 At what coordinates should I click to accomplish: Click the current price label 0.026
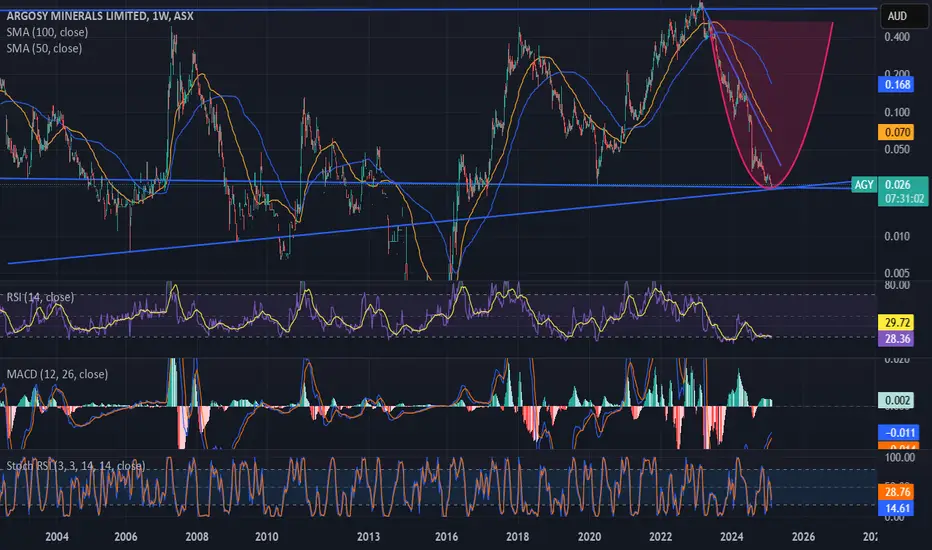[898, 185]
